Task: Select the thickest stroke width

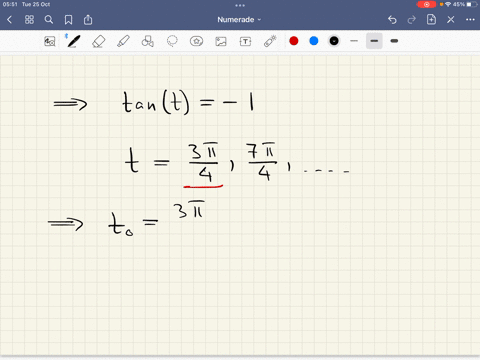Action: click(x=394, y=41)
